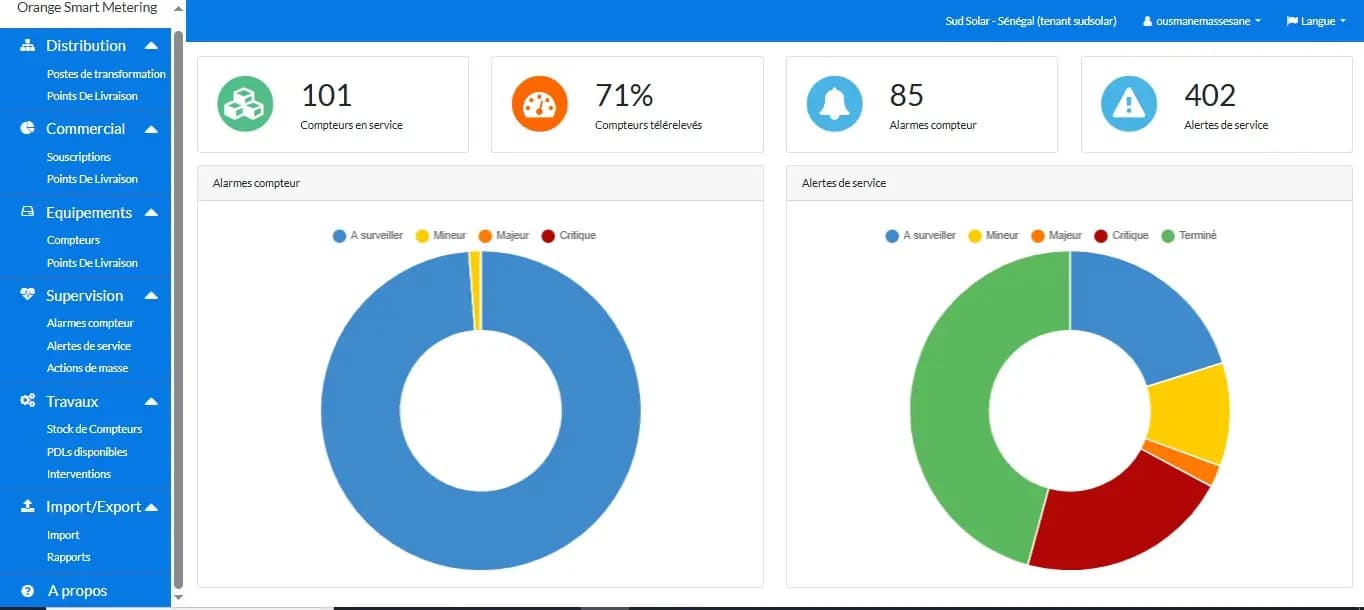
Task: Toggle Critique legend in Alertes de service chart
Action: [x=1122, y=236]
